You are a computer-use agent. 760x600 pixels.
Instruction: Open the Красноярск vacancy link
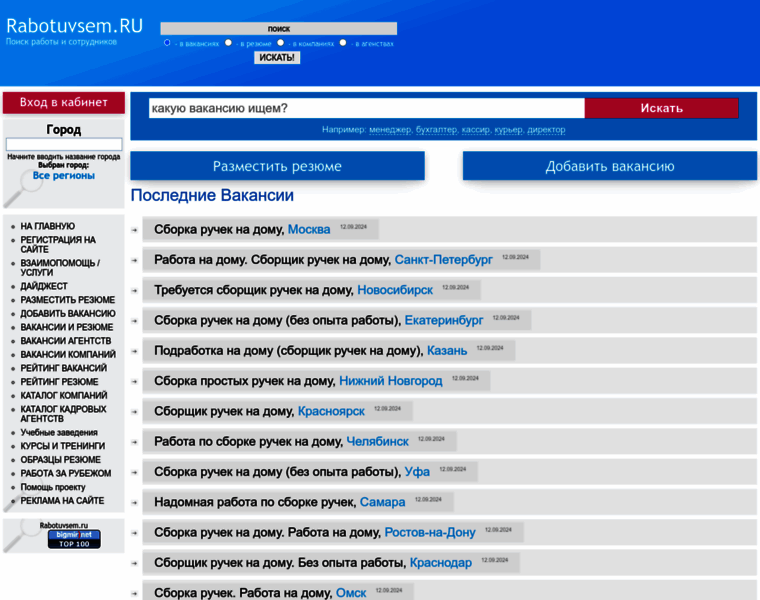[331, 411]
